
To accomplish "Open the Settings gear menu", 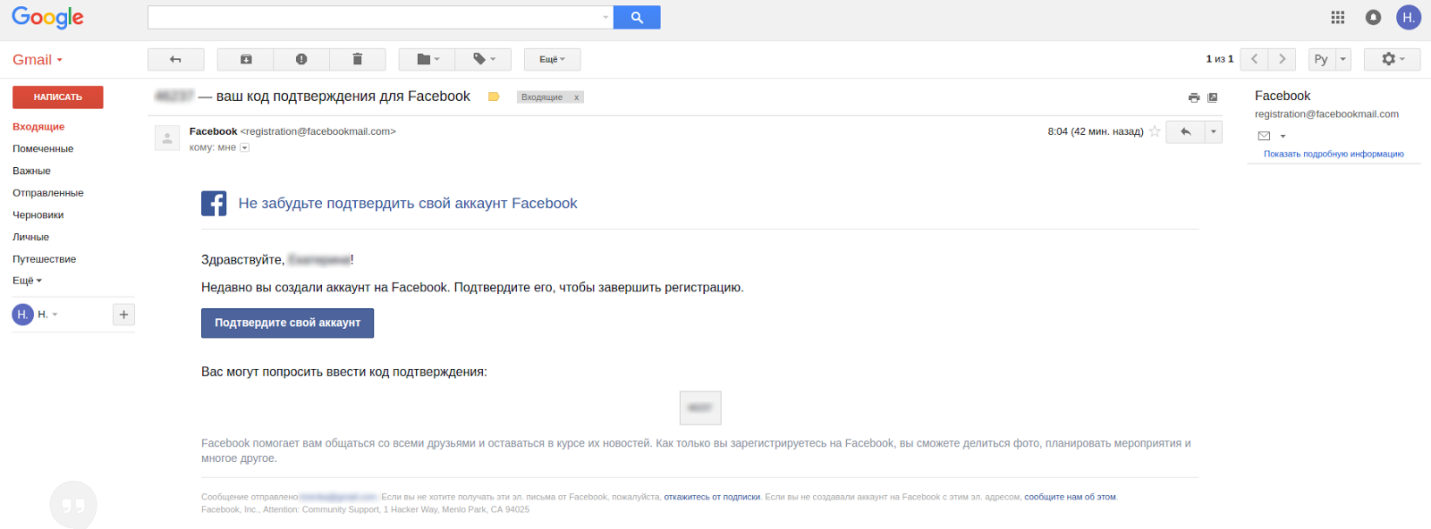I will (x=1393, y=60).
